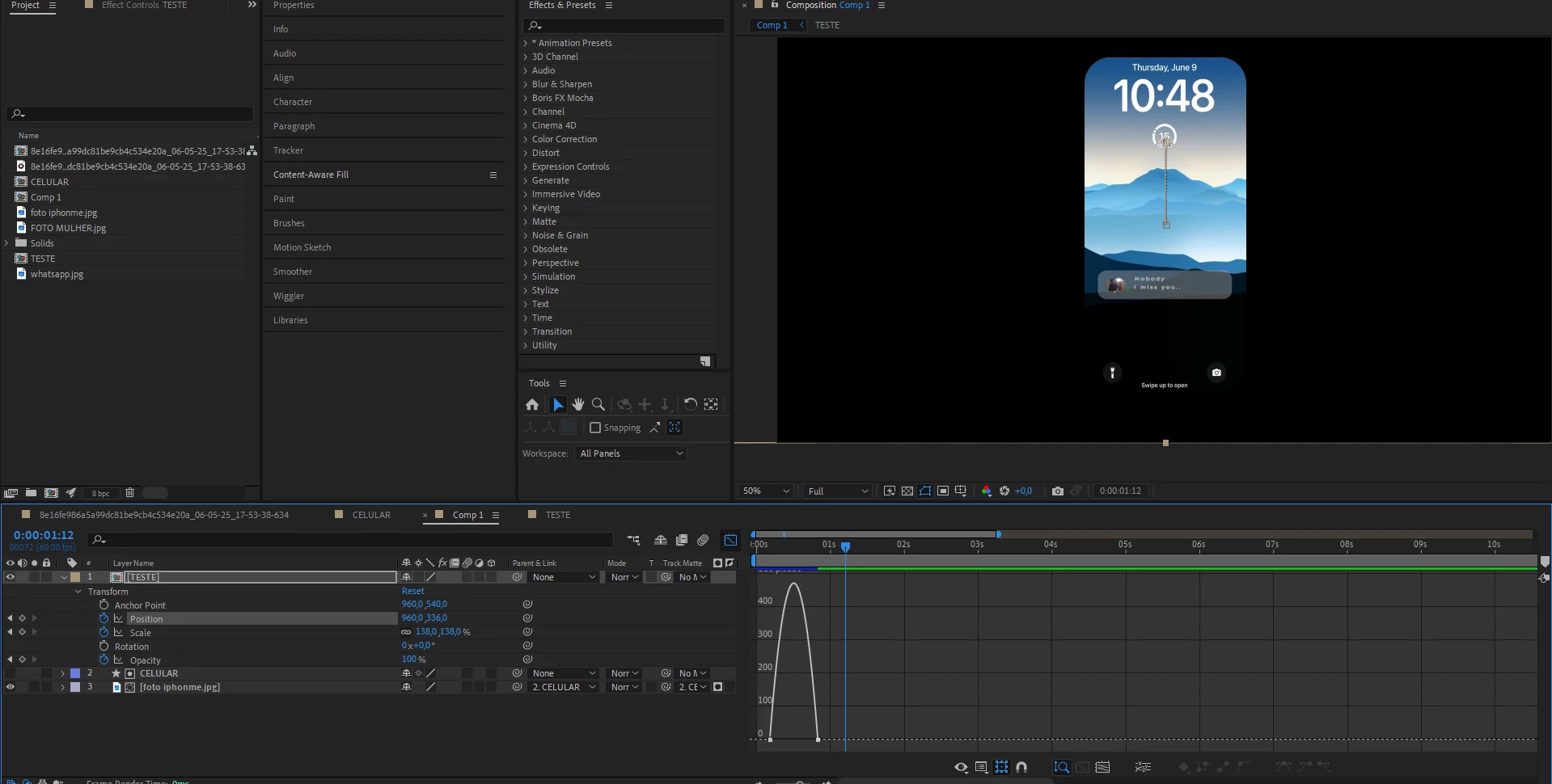Collapse the Transform property group
1552x784 pixels.
78,592
